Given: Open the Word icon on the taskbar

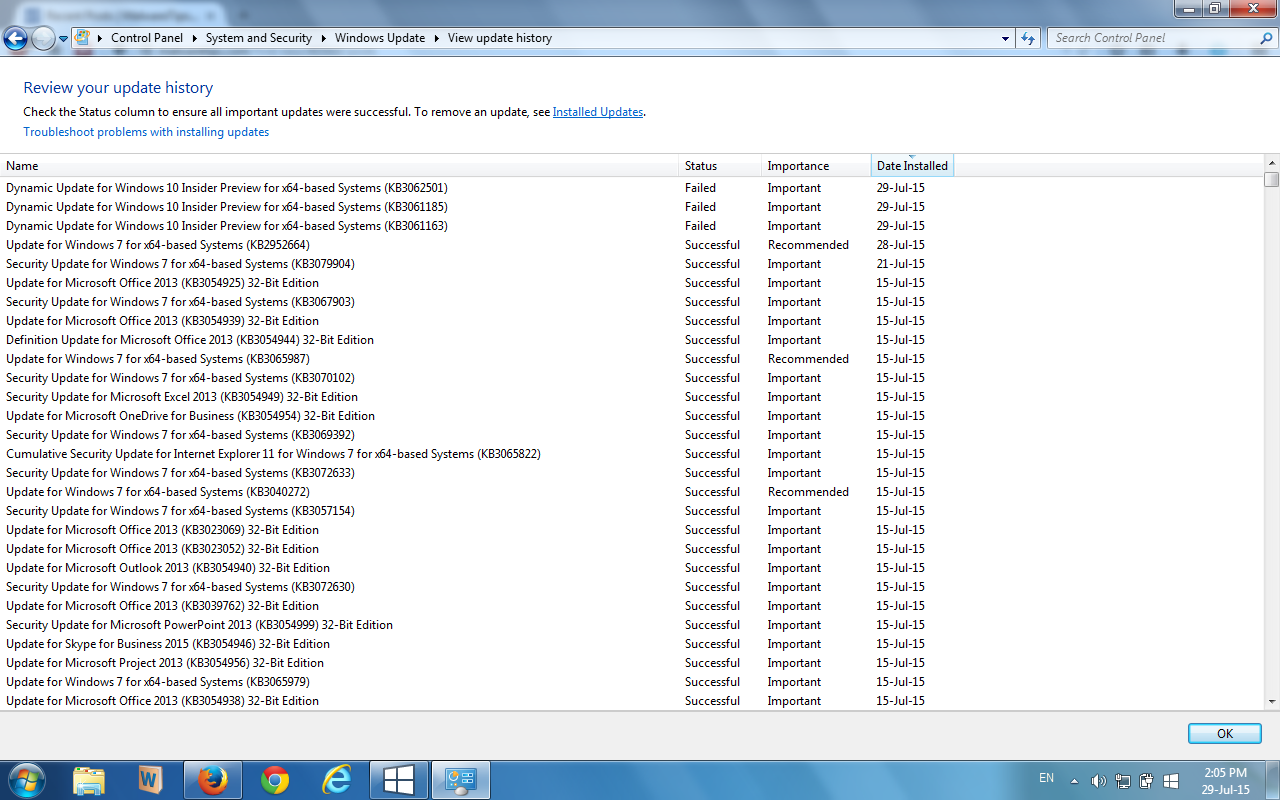Looking at the screenshot, I should 151,780.
